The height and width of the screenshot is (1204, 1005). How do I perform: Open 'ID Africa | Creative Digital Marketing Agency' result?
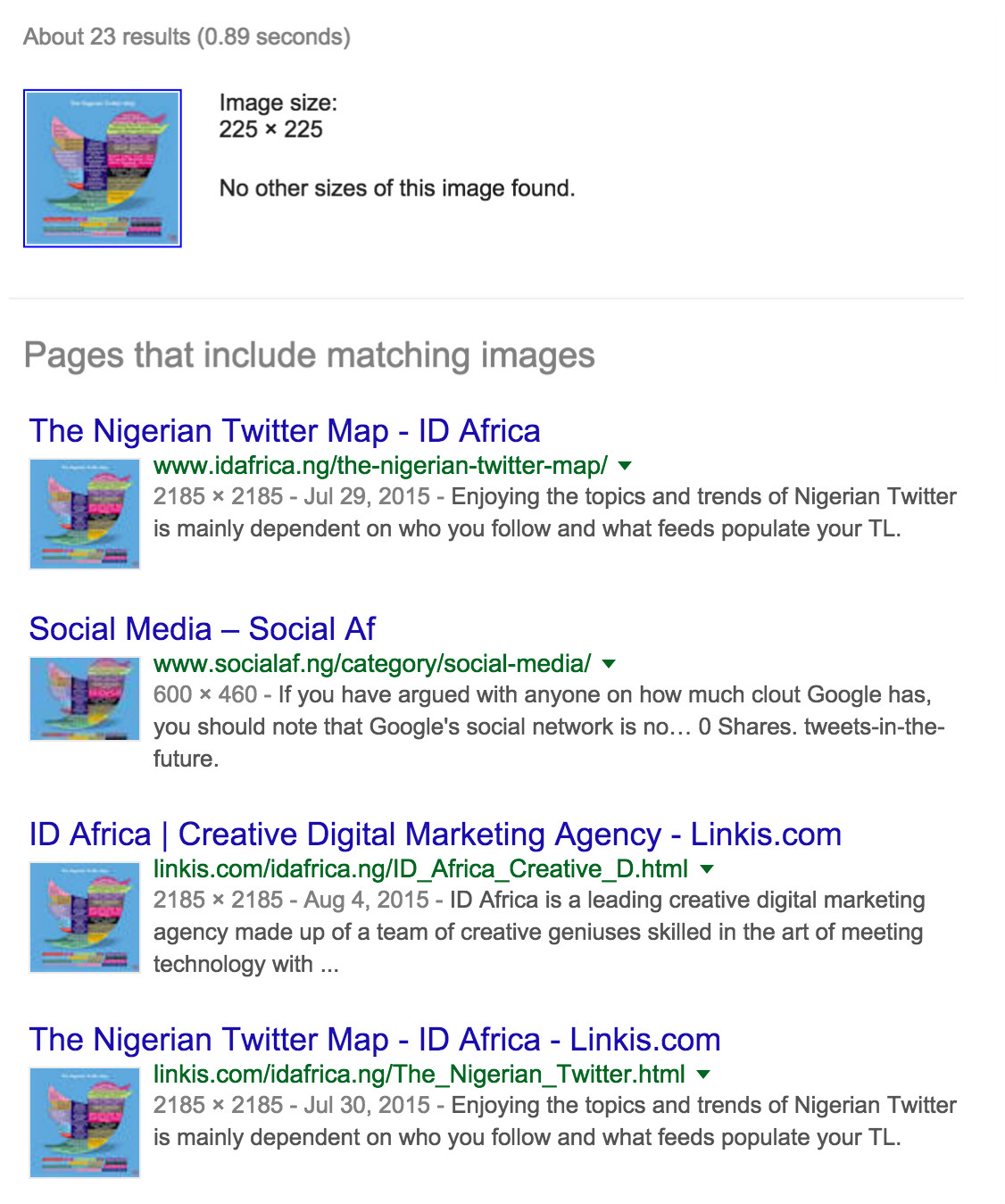pyautogui.click(x=435, y=834)
